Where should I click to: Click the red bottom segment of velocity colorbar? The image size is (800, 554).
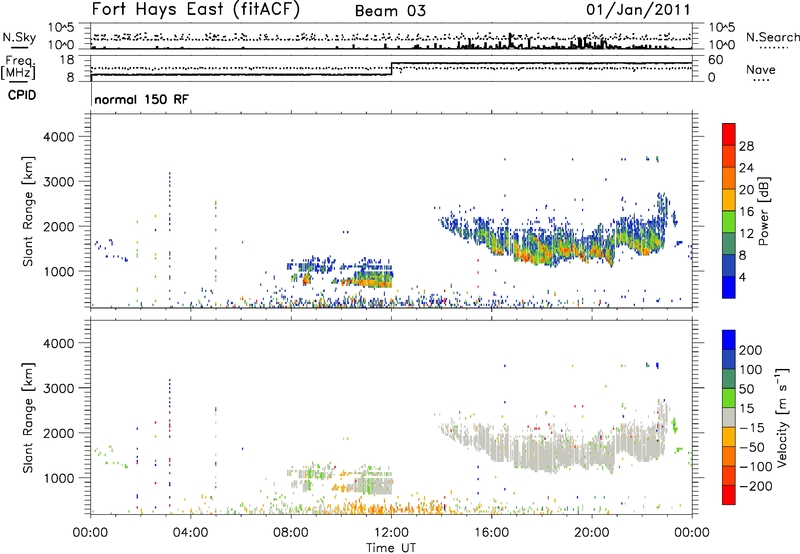(729, 495)
